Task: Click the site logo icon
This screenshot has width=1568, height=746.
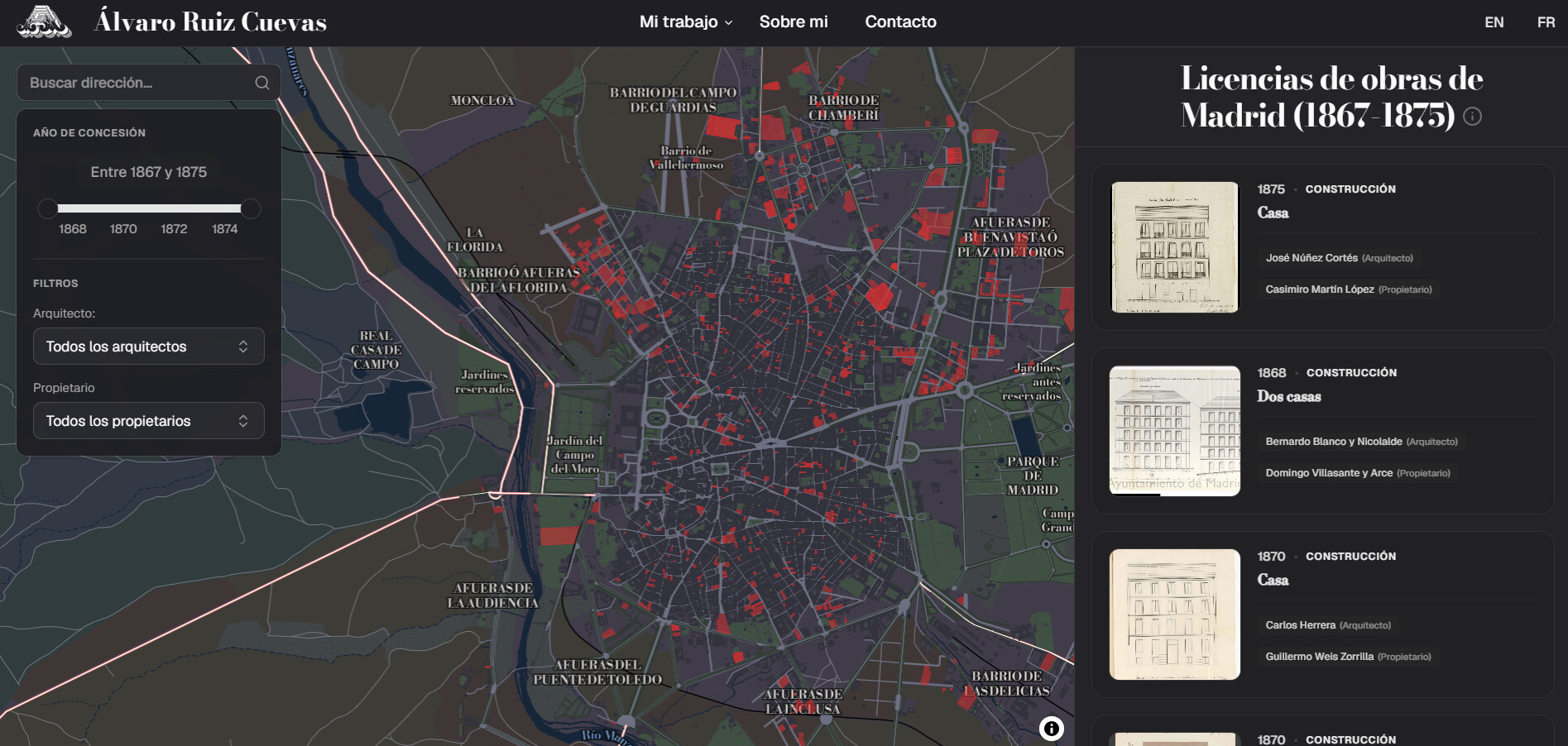Action: click(44, 22)
